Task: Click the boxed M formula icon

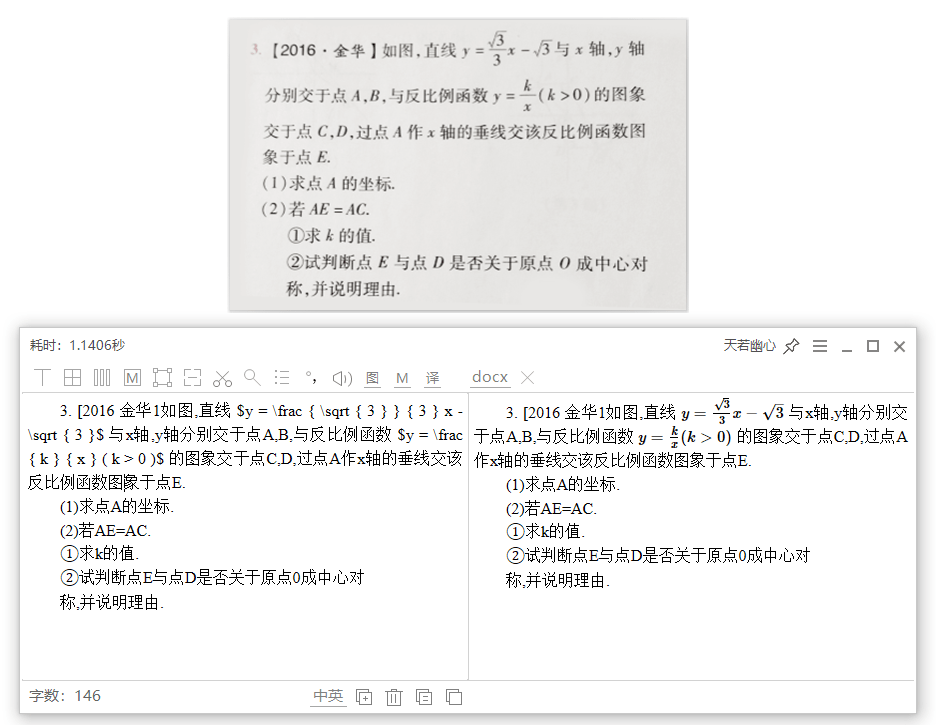Action: [133, 378]
